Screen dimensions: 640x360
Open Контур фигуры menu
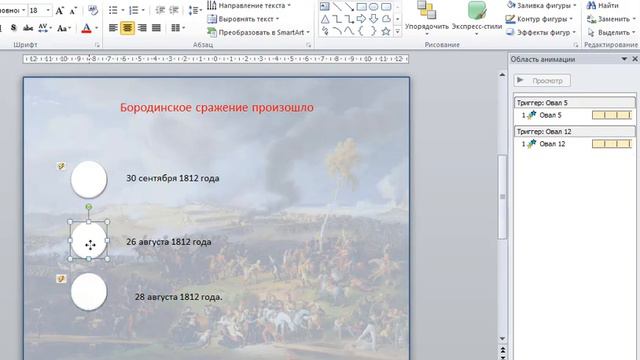[539, 19]
